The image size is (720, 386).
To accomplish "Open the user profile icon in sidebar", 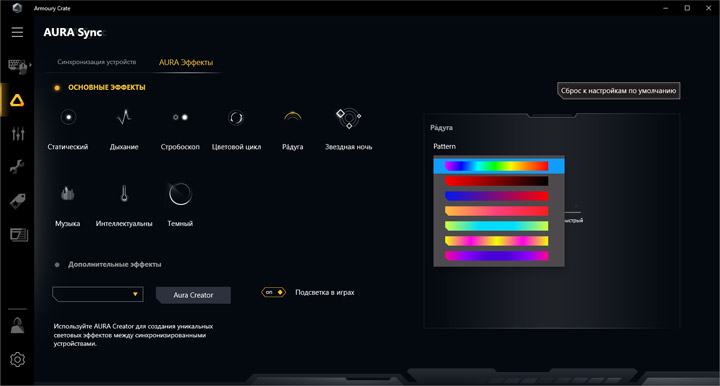I will (x=17, y=325).
